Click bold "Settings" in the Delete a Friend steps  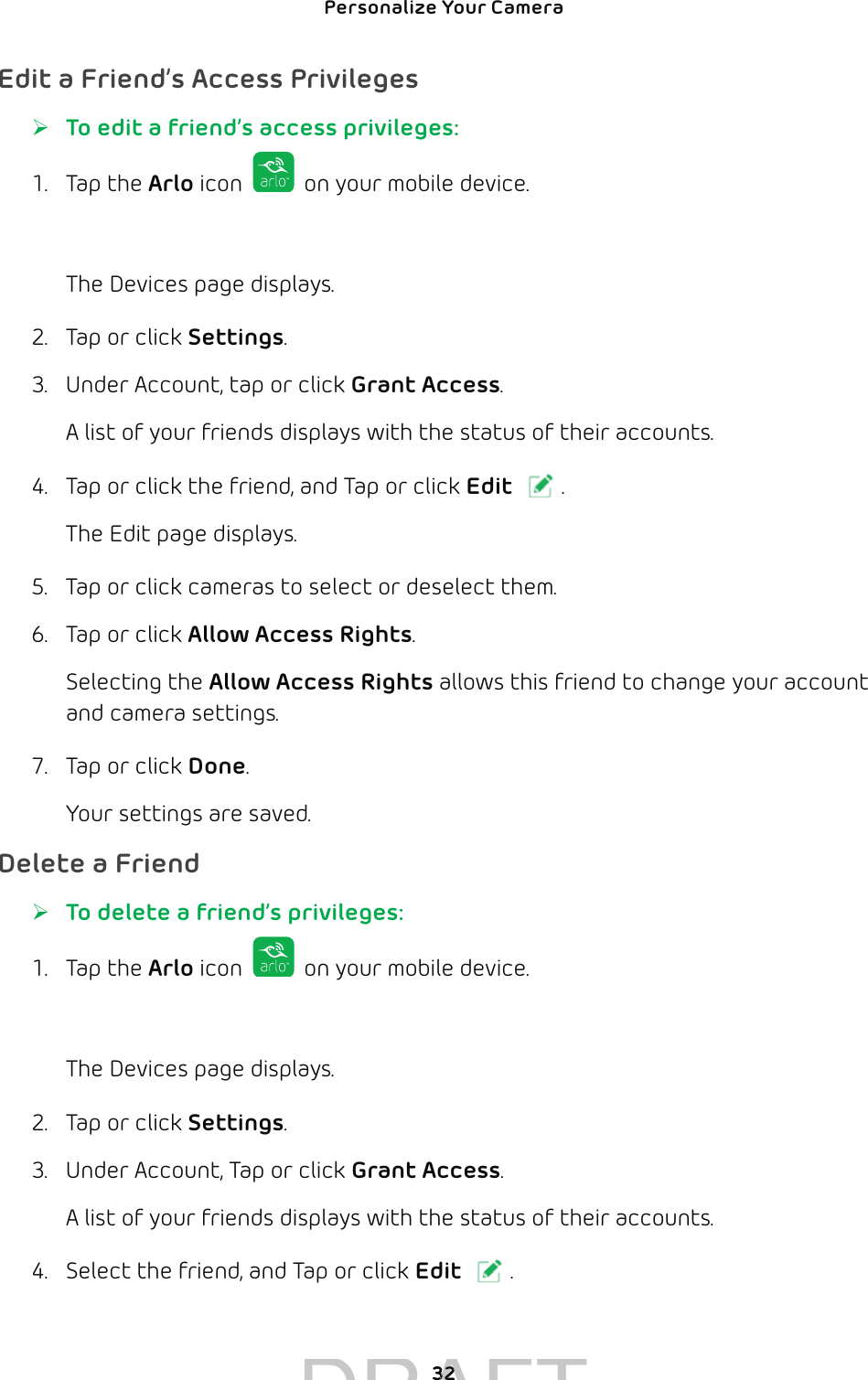pos(236,1123)
